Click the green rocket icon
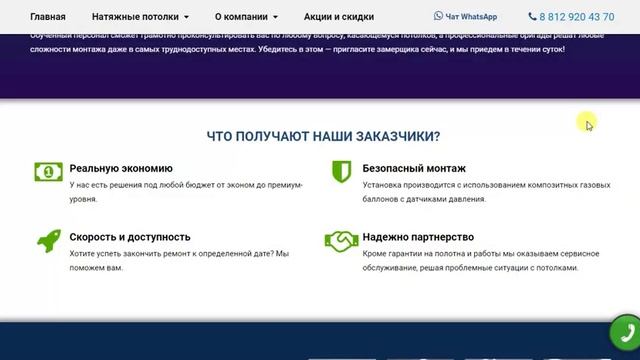640x360 pixels. tap(49, 241)
